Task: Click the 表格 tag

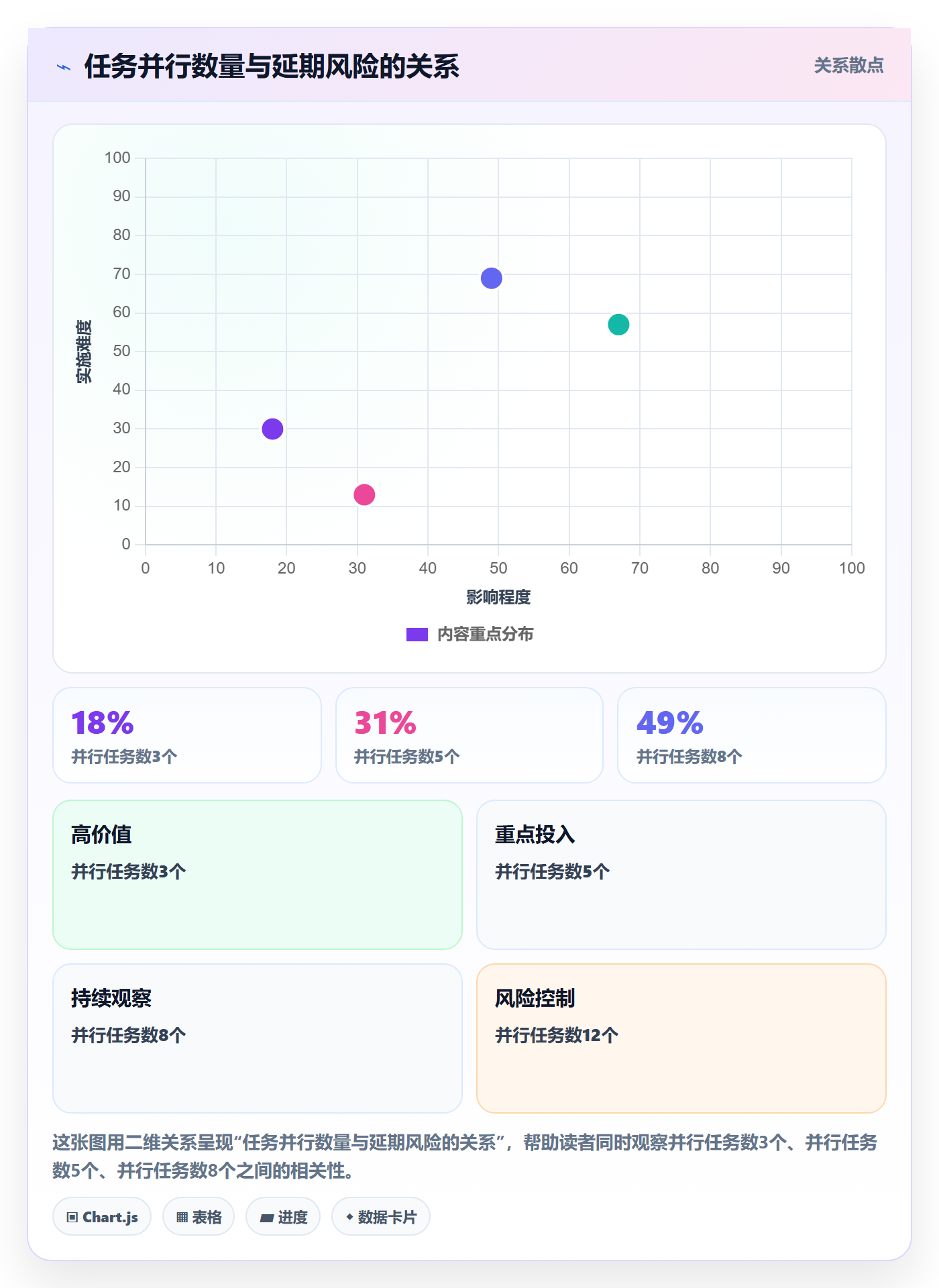Action: [x=199, y=1217]
